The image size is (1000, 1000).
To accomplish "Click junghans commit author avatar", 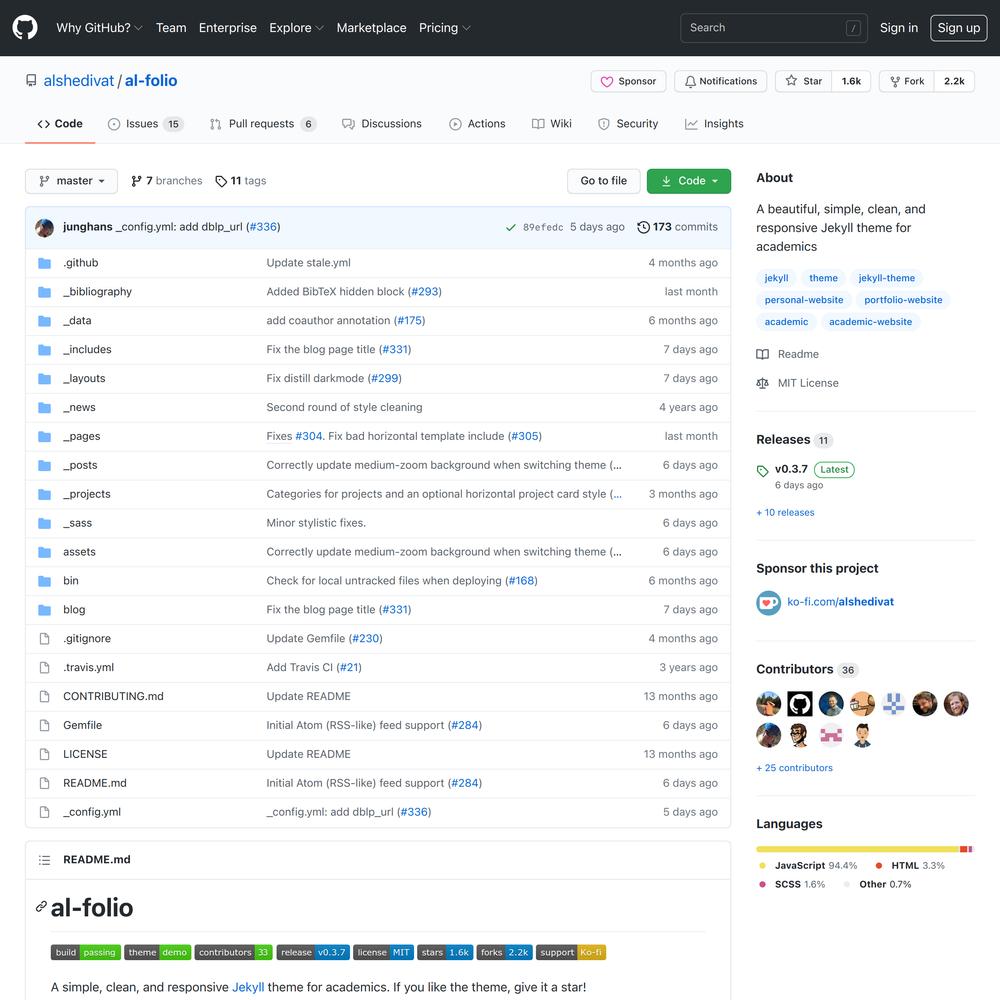I will click(44, 227).
